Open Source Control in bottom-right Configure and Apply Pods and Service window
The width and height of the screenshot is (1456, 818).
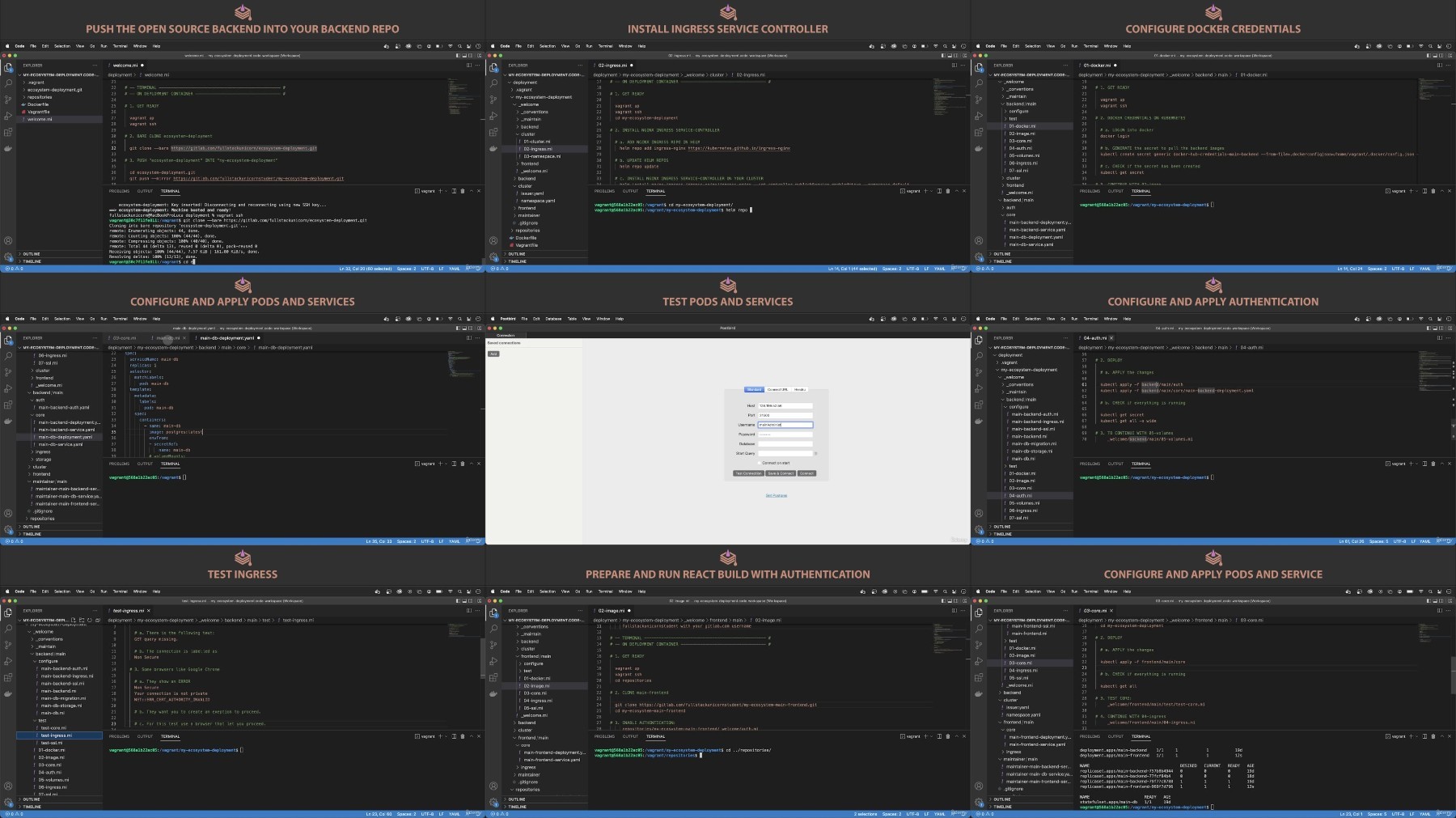click(979, 645)
